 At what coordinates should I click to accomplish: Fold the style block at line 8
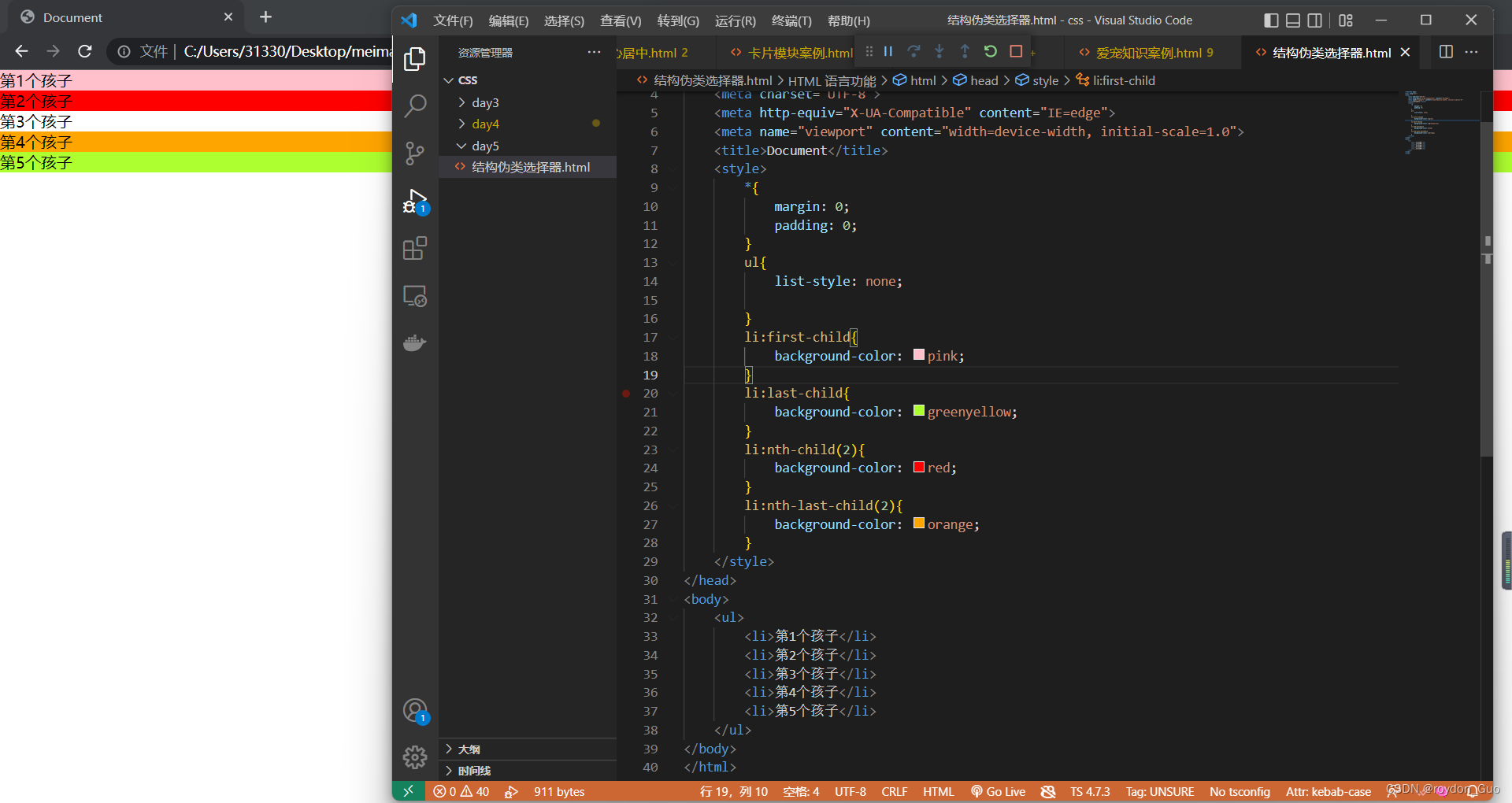coord(673,169)
